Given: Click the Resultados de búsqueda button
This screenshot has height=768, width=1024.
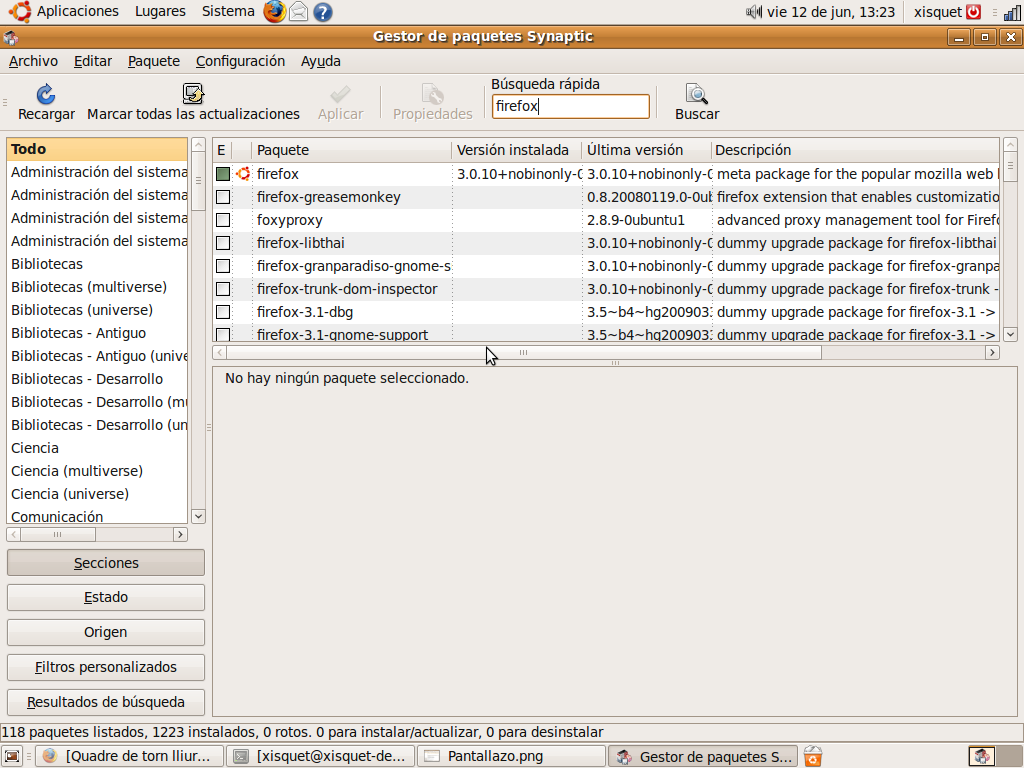Looking at the screenshot, I should [x=106, y=703].
